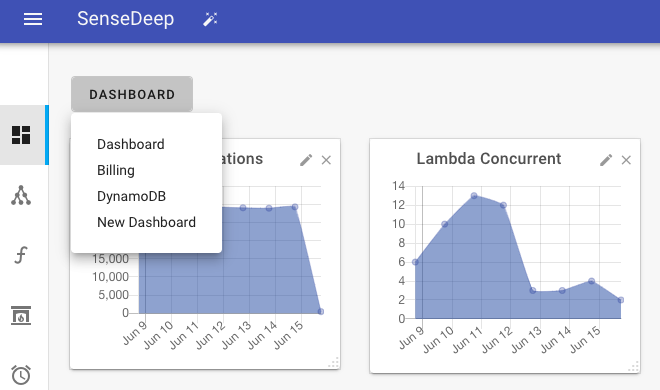Edit the invocations widget via pencil icon
Viewport: 660px width, 390px height.
pos(306,160)
